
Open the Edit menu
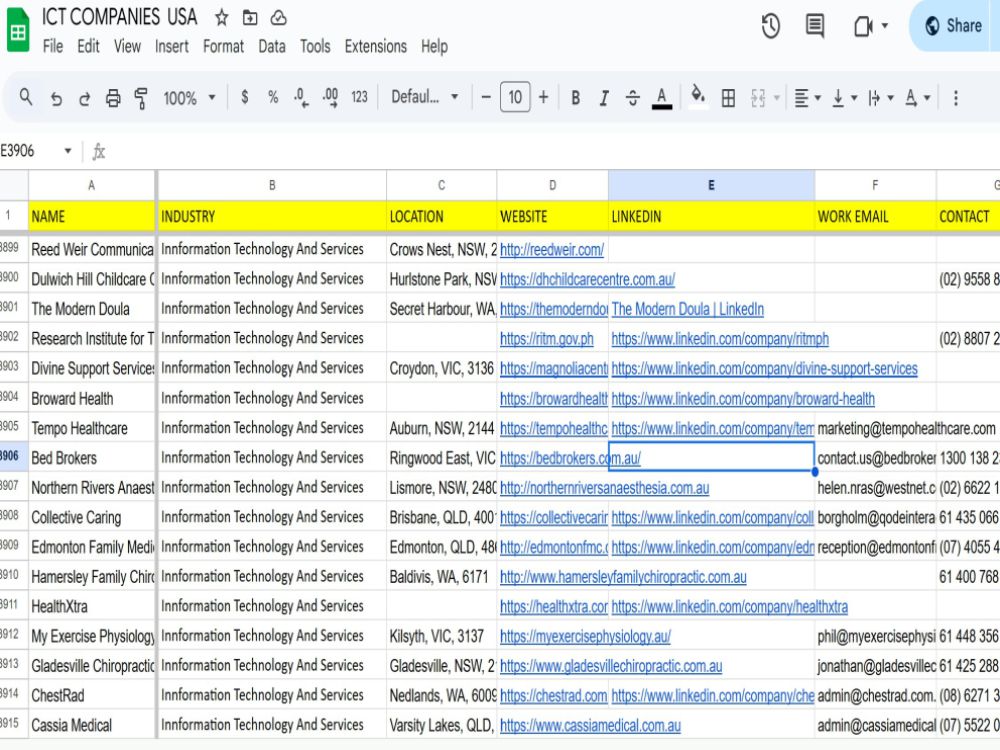tap(88, 46)
